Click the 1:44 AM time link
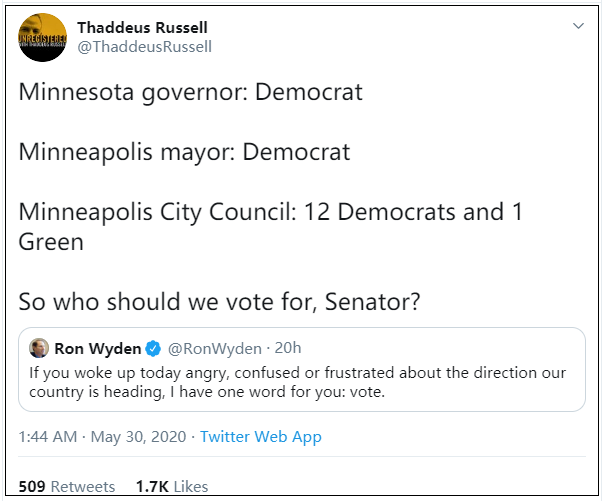 49,437
